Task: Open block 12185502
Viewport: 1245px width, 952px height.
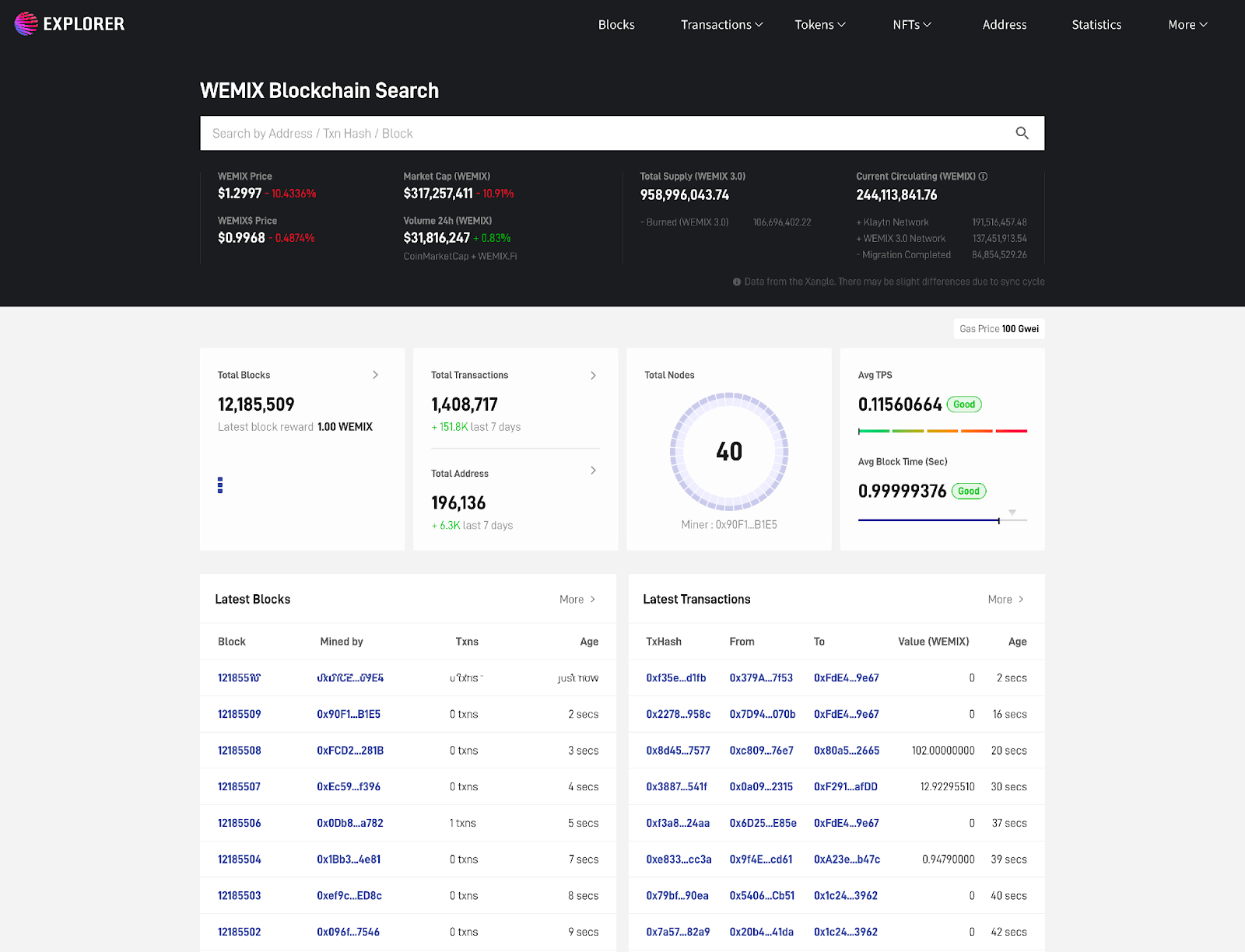Action: 240,932
